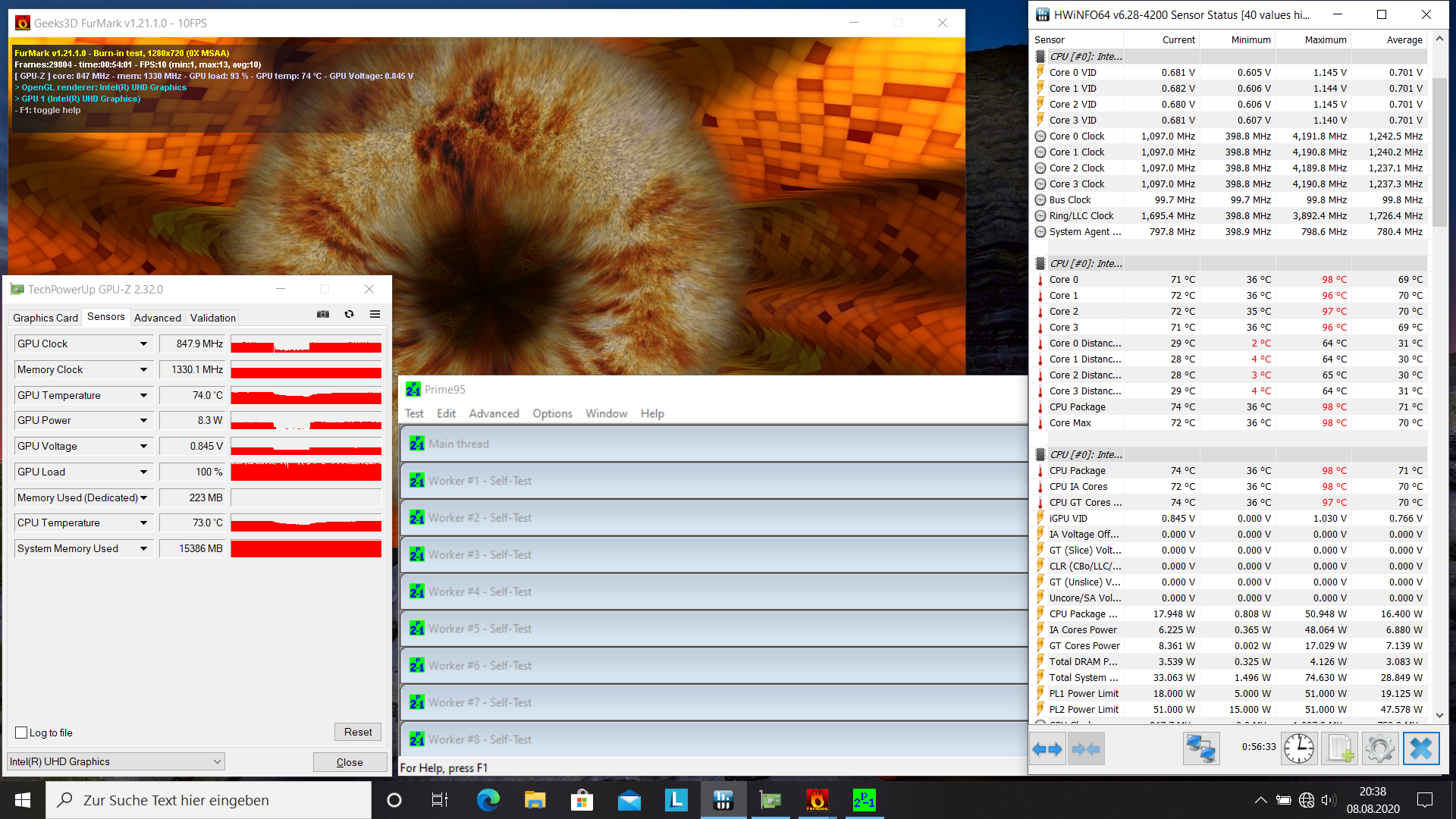Click the HWiNFO clock reset timer icon
Screen dimensions: 1456x819
pos(1299,749)
